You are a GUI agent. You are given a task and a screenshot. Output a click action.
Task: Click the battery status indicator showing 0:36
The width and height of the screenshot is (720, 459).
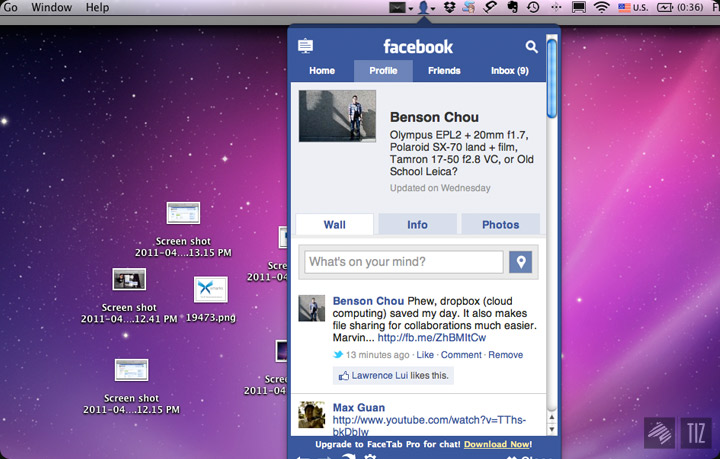[x=678, y=8]
